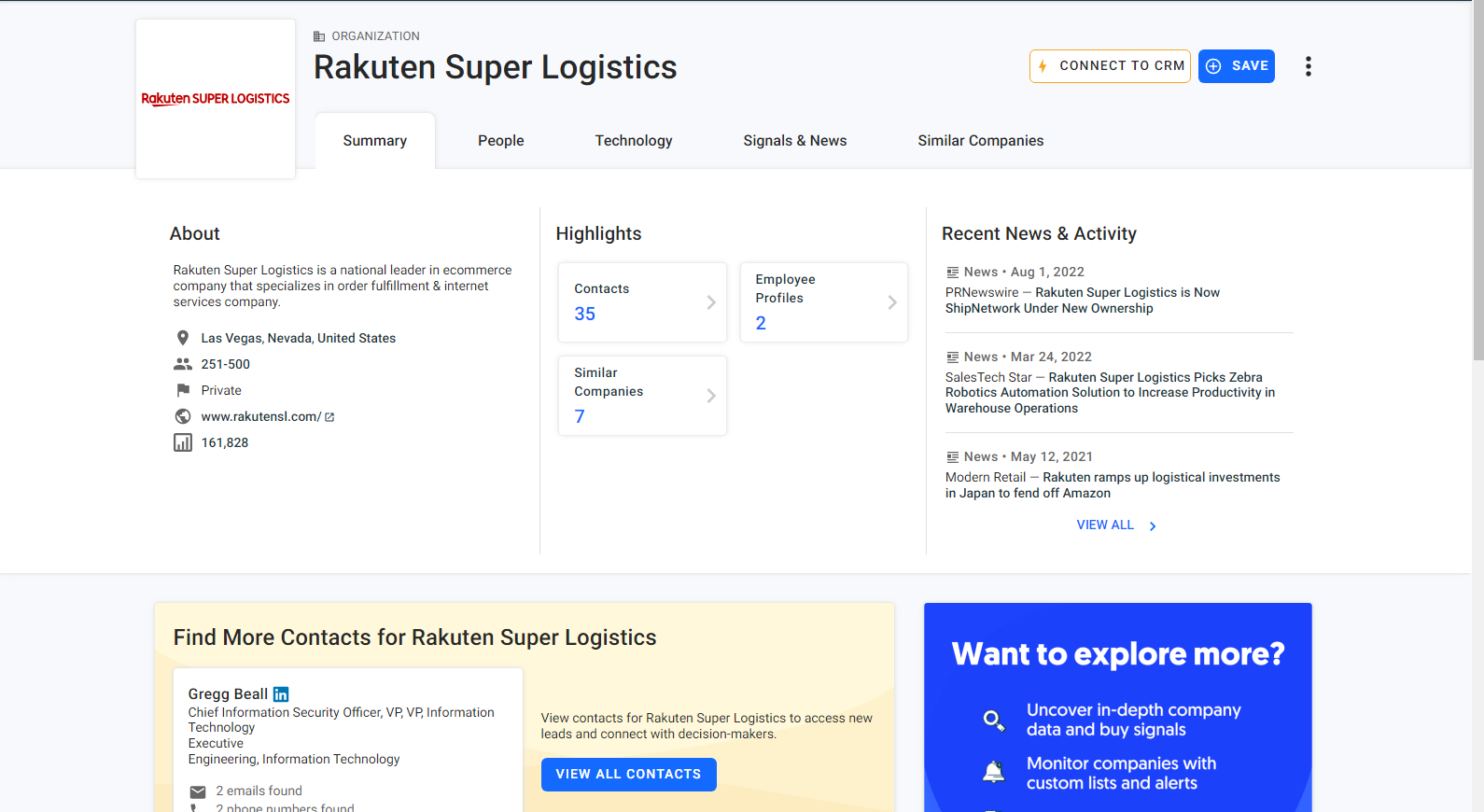Click the Contacts count 35
Viewport: 1484px width, 812px height.
click(x=585, y=315)
